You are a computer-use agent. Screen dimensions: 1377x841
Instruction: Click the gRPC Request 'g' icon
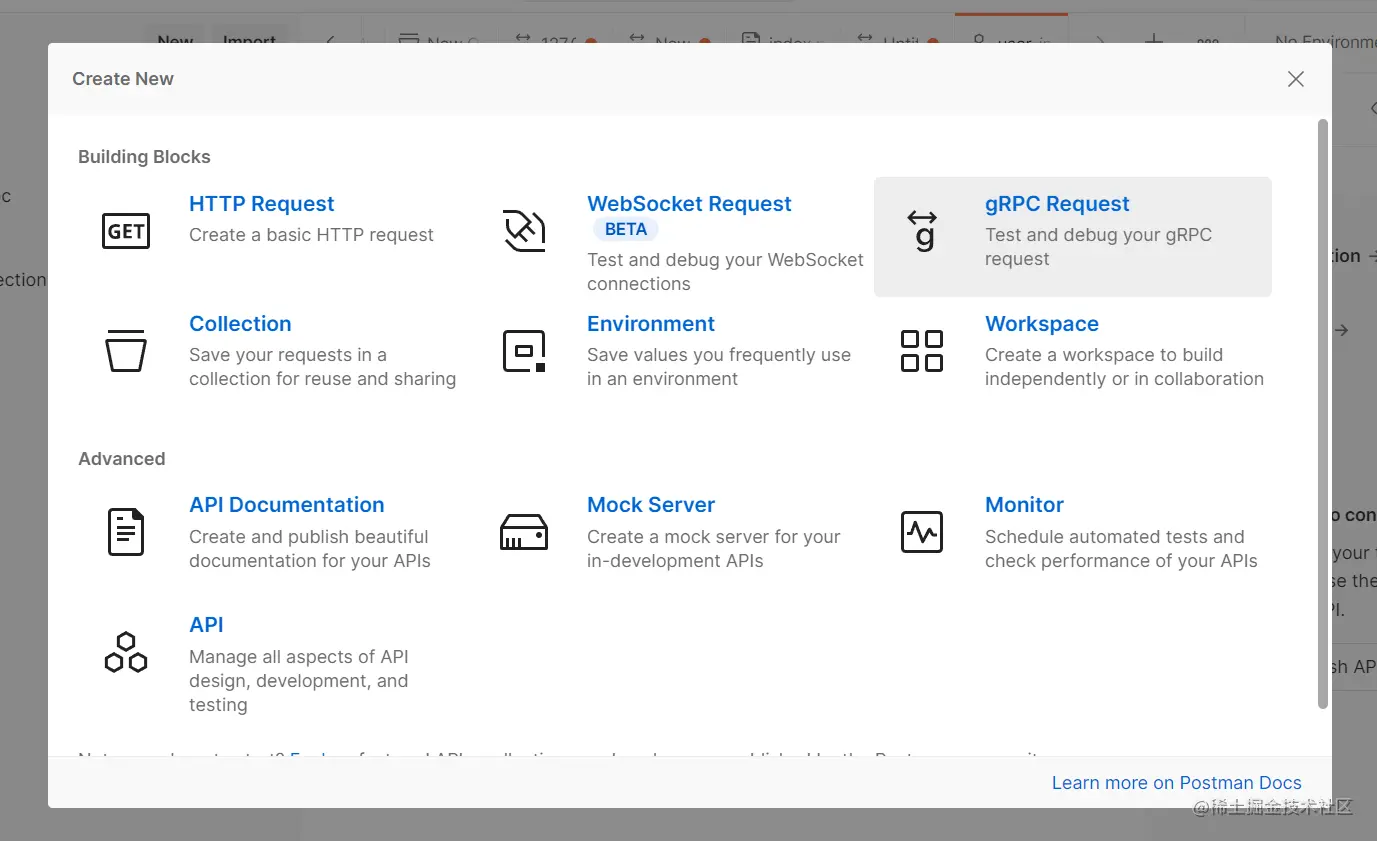[922, 231]
